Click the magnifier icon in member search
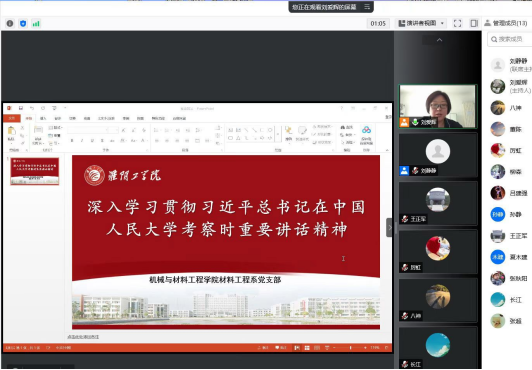This screenshot has width=532, height=370. pyautogui.click(x=494, y=39)
